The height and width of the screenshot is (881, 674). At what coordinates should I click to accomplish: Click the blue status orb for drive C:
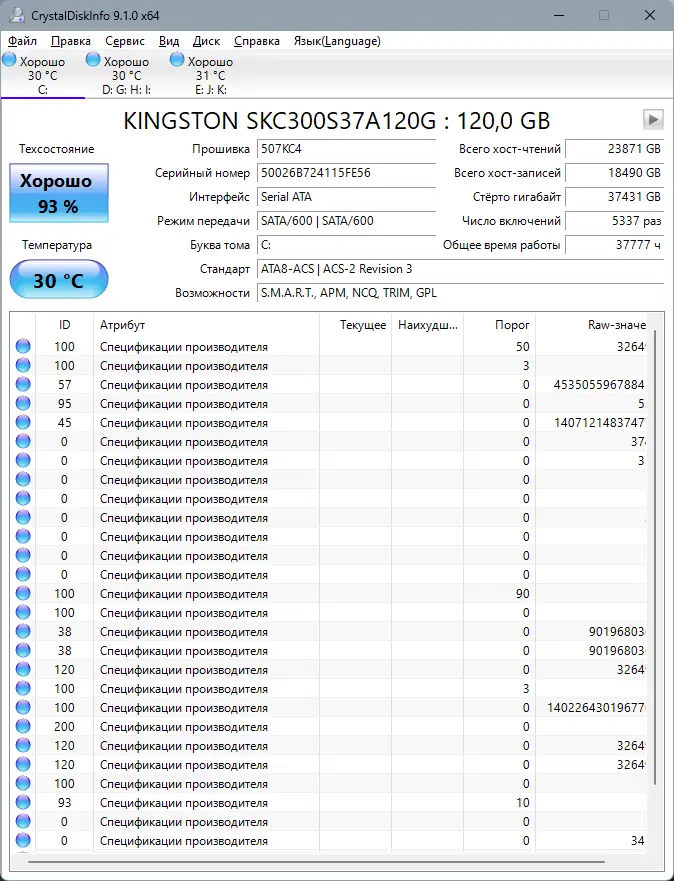(10, 60)
